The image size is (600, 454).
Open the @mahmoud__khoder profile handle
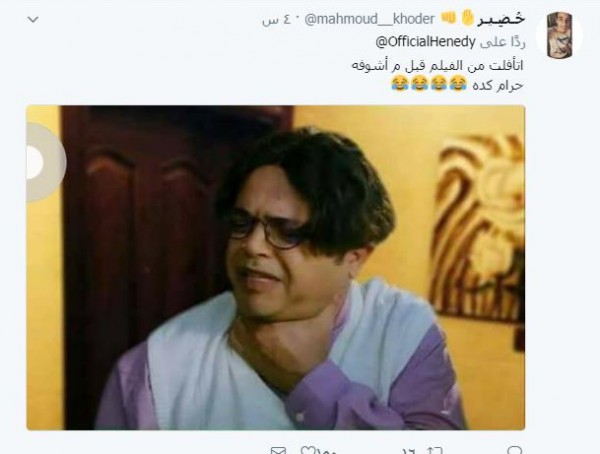pos(369,19)
